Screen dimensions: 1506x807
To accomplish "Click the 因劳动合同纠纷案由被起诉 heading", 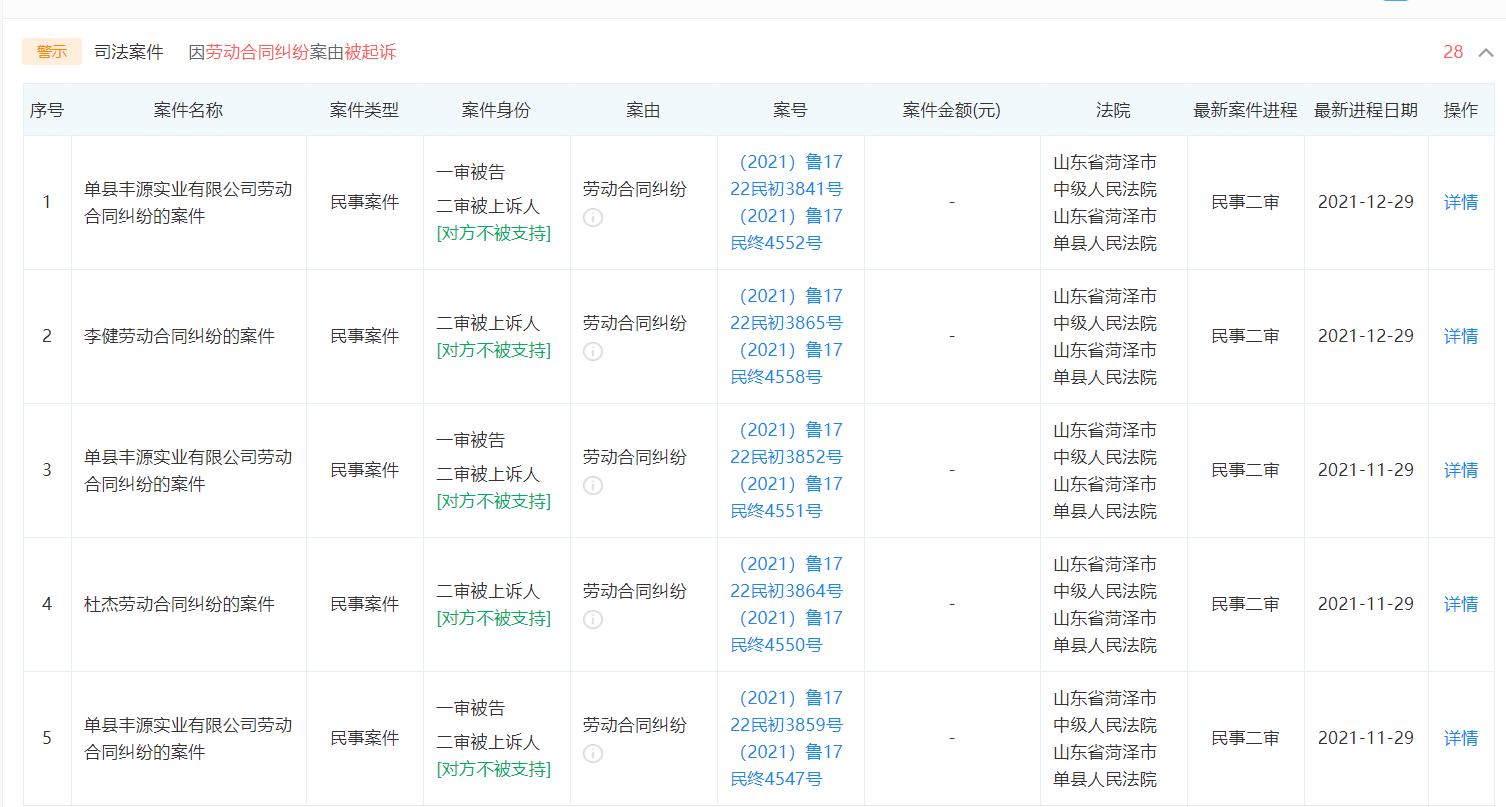I will [x=291, y=51].
